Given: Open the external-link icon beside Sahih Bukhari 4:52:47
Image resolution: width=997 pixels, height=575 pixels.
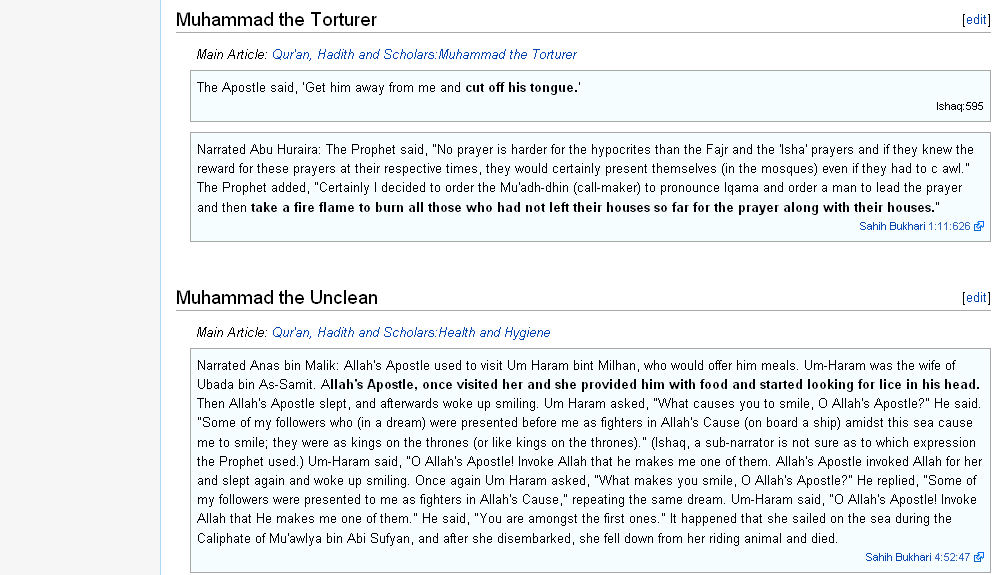Looking at the screenshot, I should point(979,557).
